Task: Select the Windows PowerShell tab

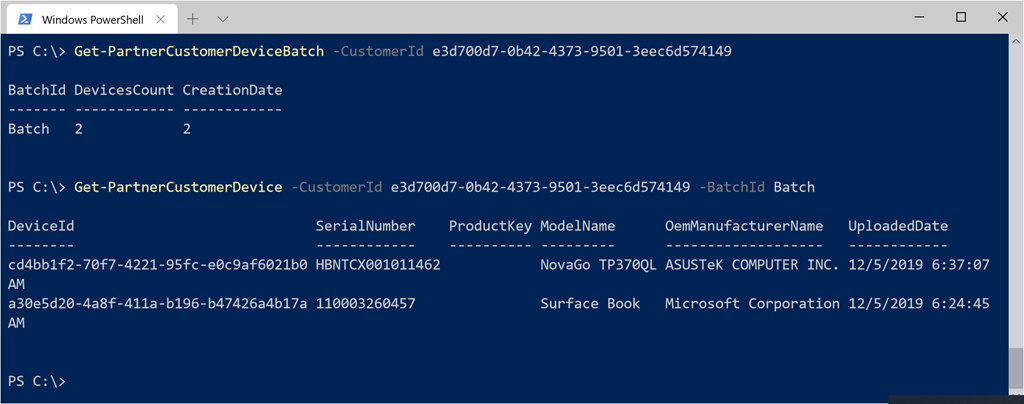Action: click(91, 18)
